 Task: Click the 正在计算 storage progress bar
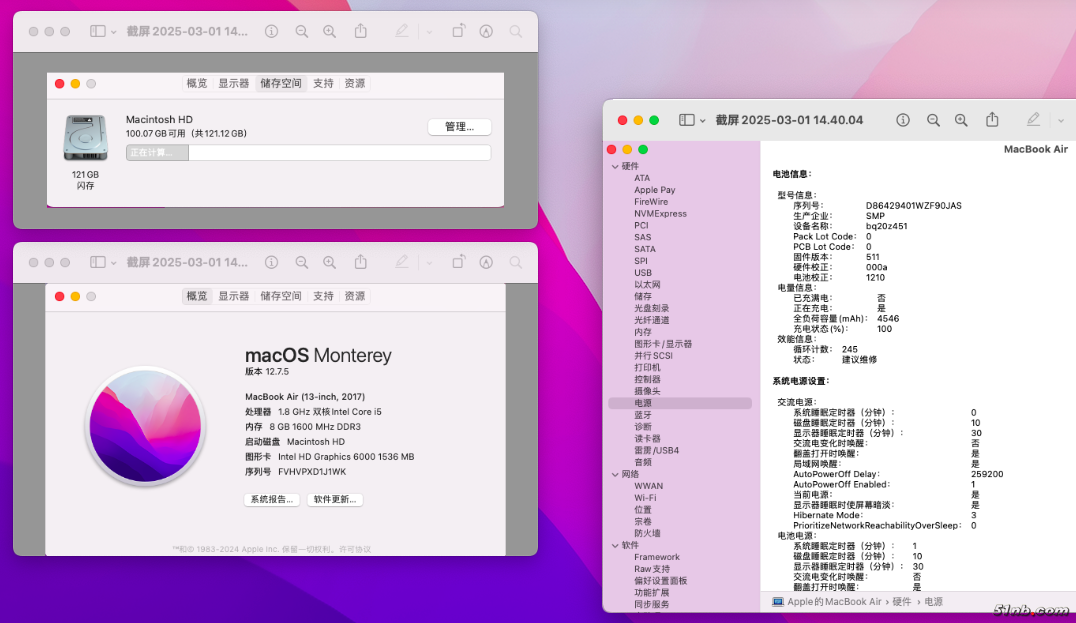coord(308,153)
